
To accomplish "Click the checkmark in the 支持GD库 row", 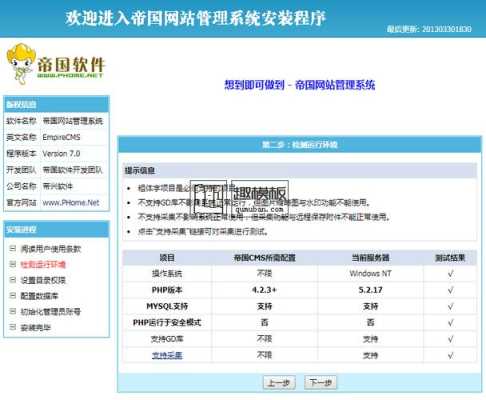I will [x=450, y=339].
